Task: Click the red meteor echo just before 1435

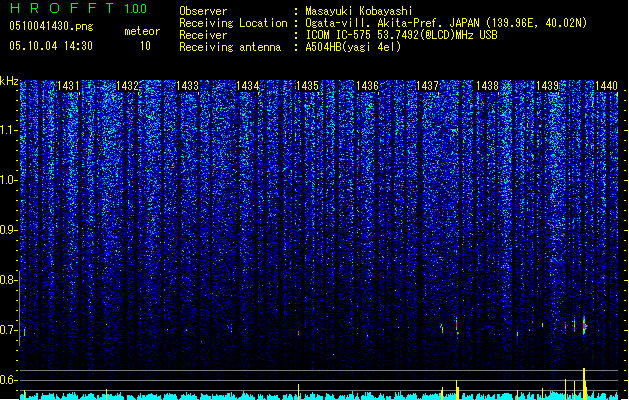Action: (298, 333)
